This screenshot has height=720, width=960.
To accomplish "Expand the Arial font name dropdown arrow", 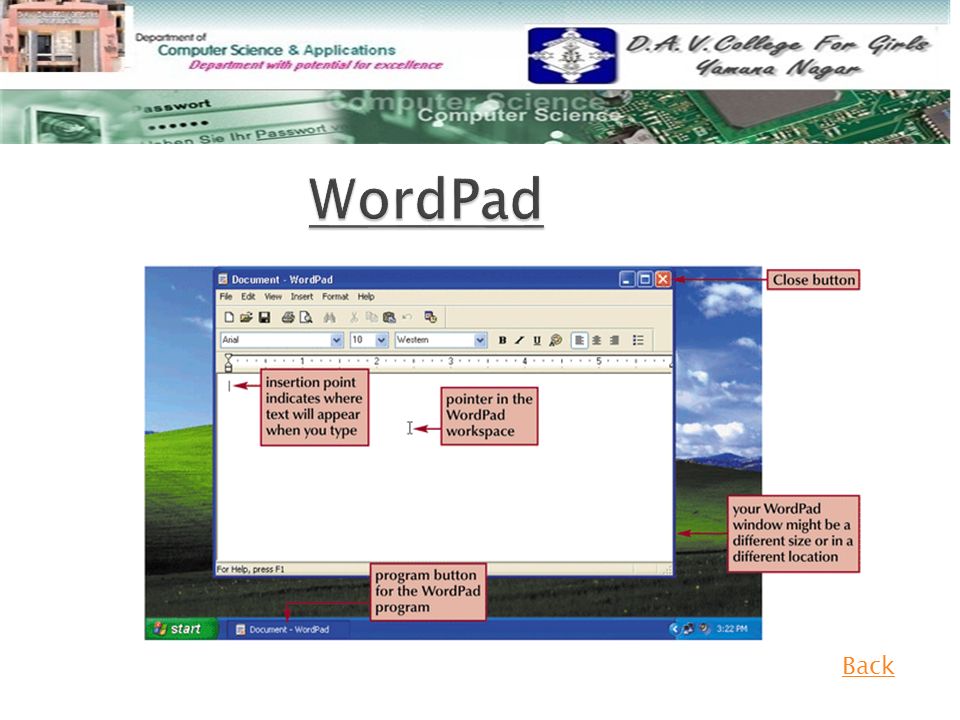I will coord(336,340).
